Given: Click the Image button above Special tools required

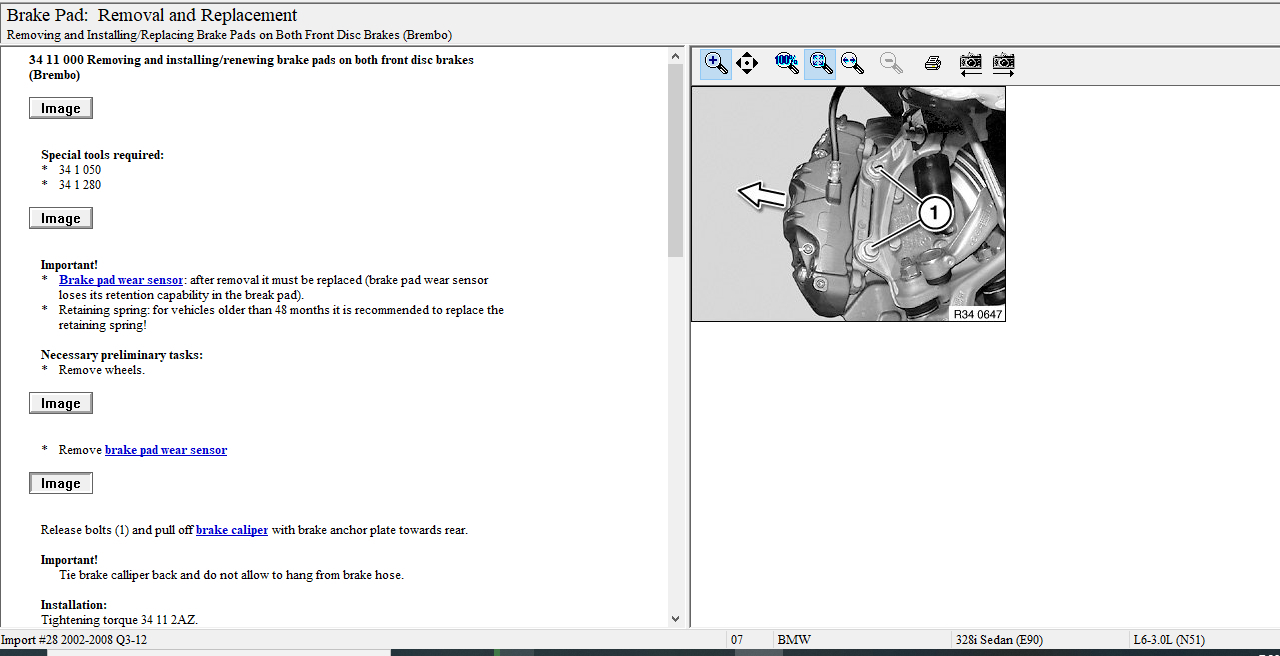Looking at the screenshot, I should [x=61, y=108].
